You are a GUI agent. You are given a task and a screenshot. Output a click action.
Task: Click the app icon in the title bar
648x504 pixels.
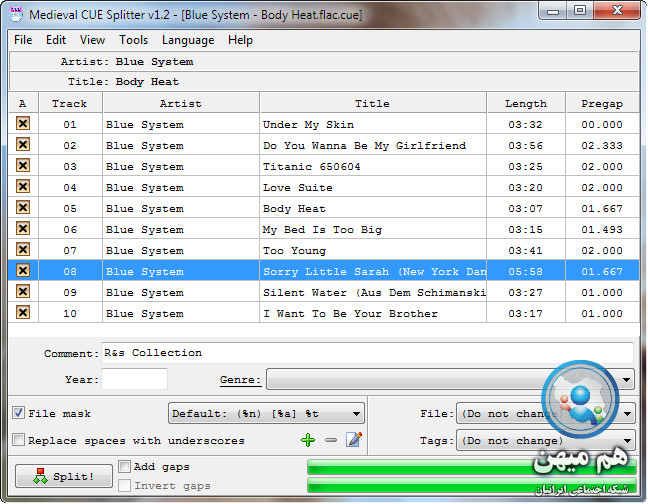pyautogui.click(x=16, y=14)
